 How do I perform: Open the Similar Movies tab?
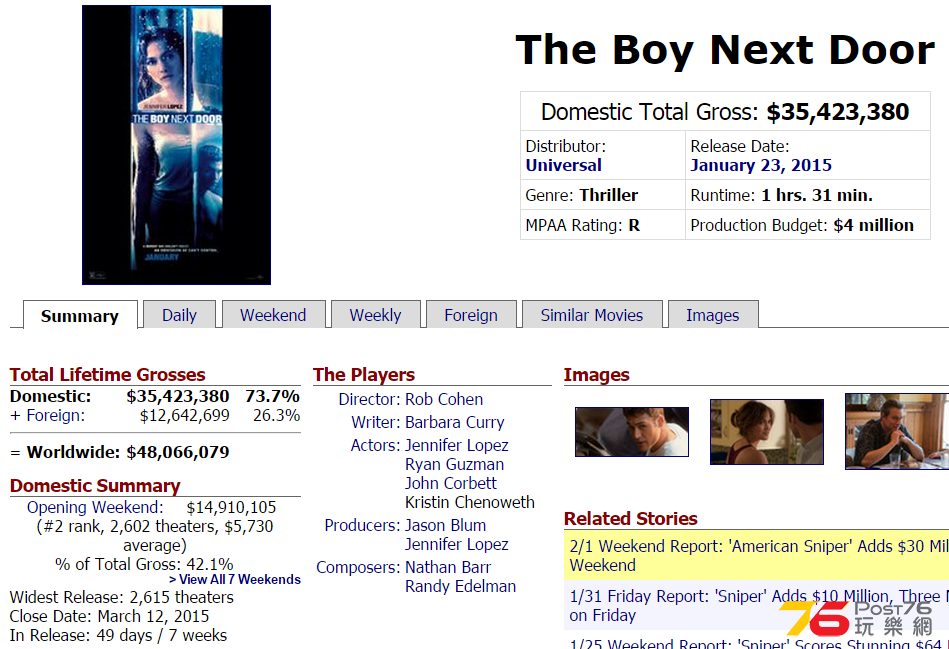click(x=591, y=315)
